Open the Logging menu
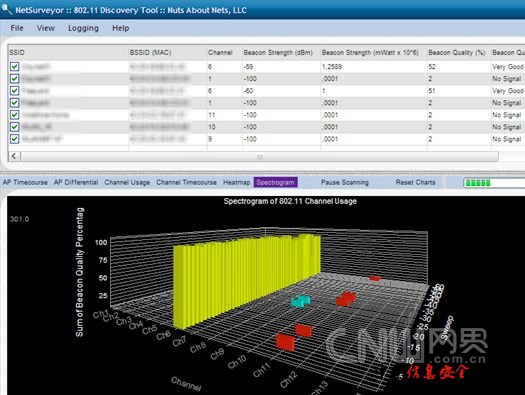Viewport: 525px width, 395px height. point(83,28)
